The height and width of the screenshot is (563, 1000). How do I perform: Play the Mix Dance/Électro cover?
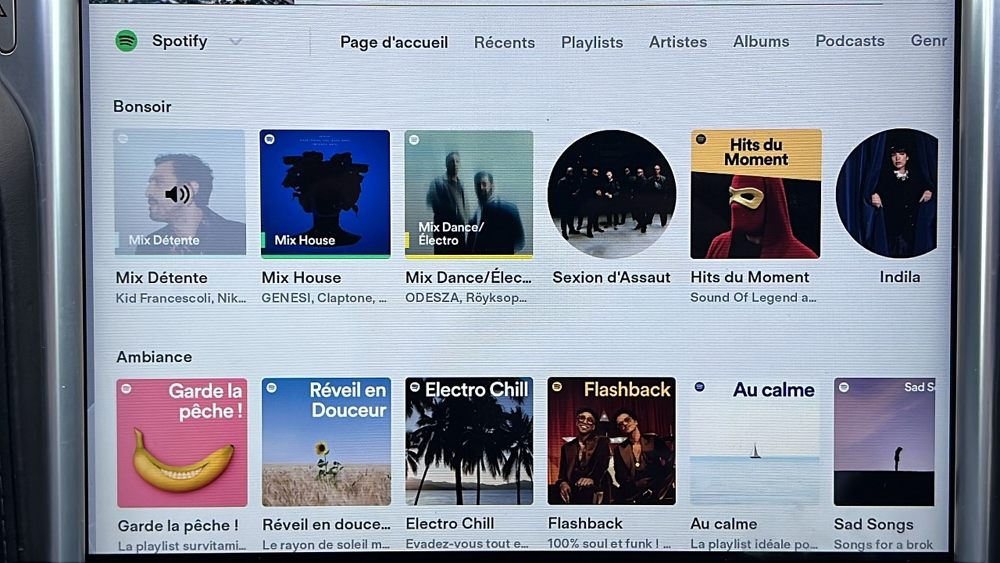pos(469,194)
